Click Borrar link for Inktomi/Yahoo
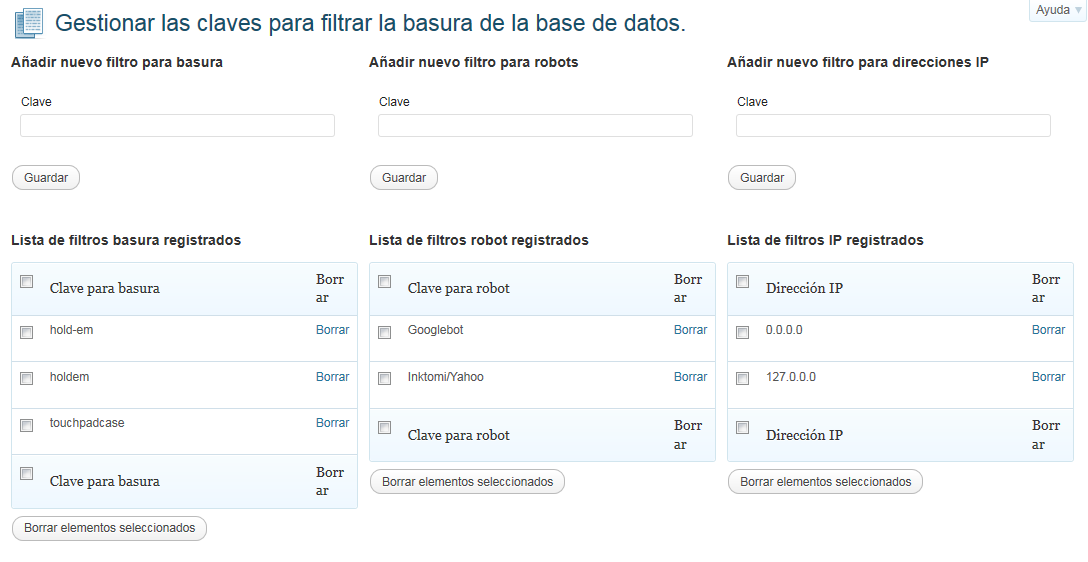This screenshot has height=562, width=1088. click(690, 377)
